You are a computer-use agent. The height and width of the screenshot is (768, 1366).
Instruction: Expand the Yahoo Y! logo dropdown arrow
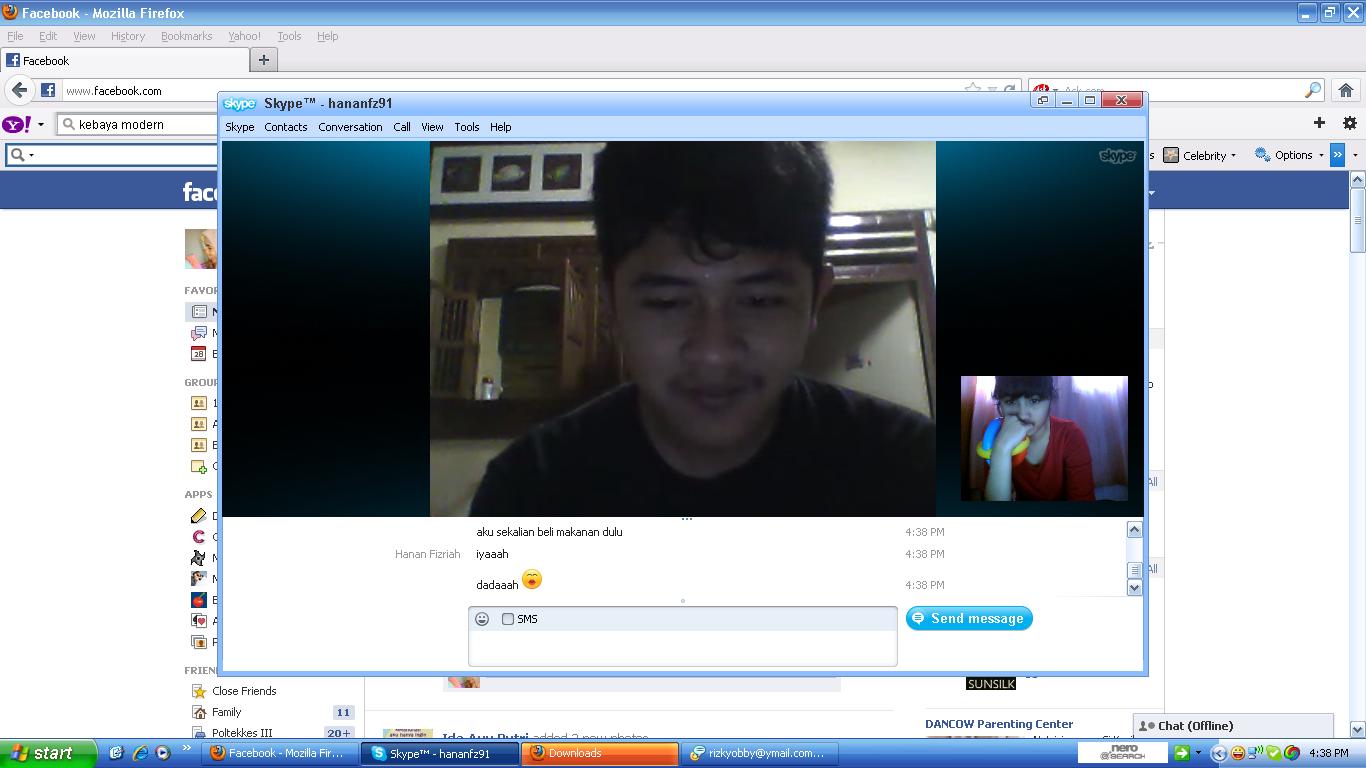pyautogui.click(x=41, y=125)
